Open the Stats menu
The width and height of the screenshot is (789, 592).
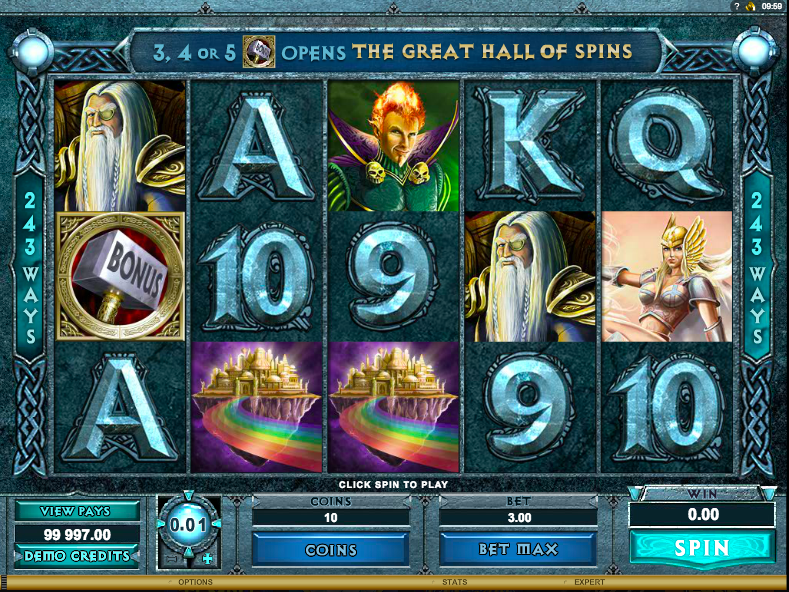454,582
